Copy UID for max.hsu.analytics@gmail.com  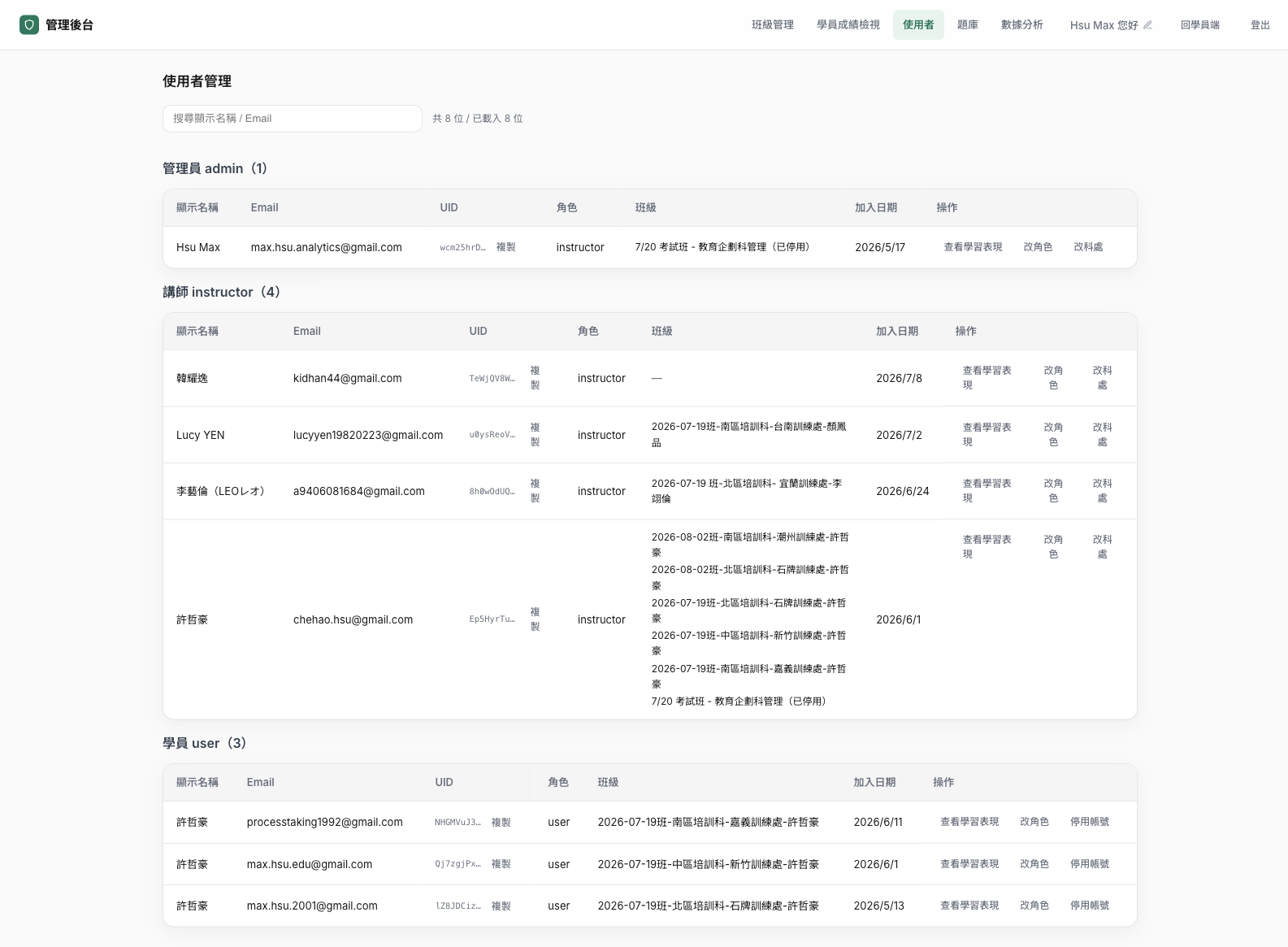(505, 247)
